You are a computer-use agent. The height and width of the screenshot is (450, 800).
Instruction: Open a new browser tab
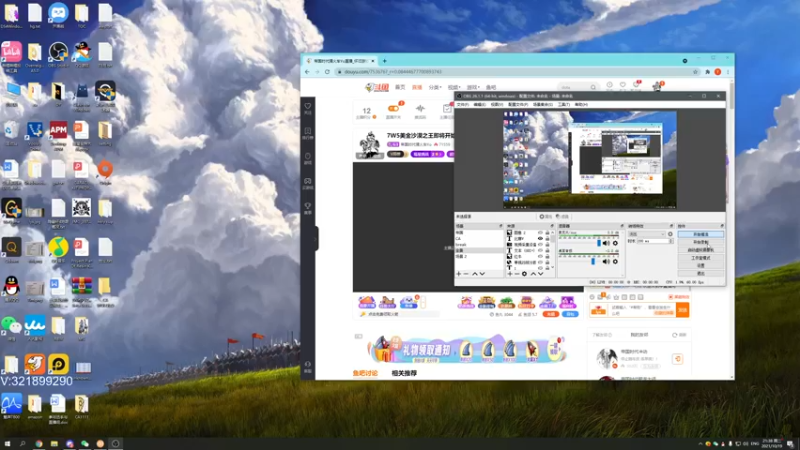coord(385,61)
